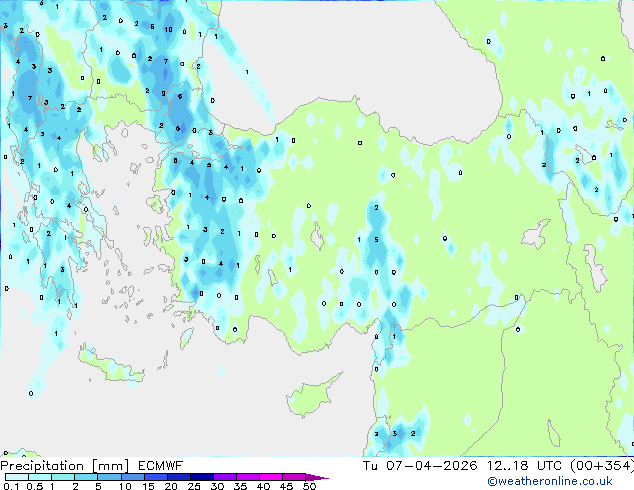634x490 pixels.
Task: Click the legend scale label "25"
Action: point(194,486)
